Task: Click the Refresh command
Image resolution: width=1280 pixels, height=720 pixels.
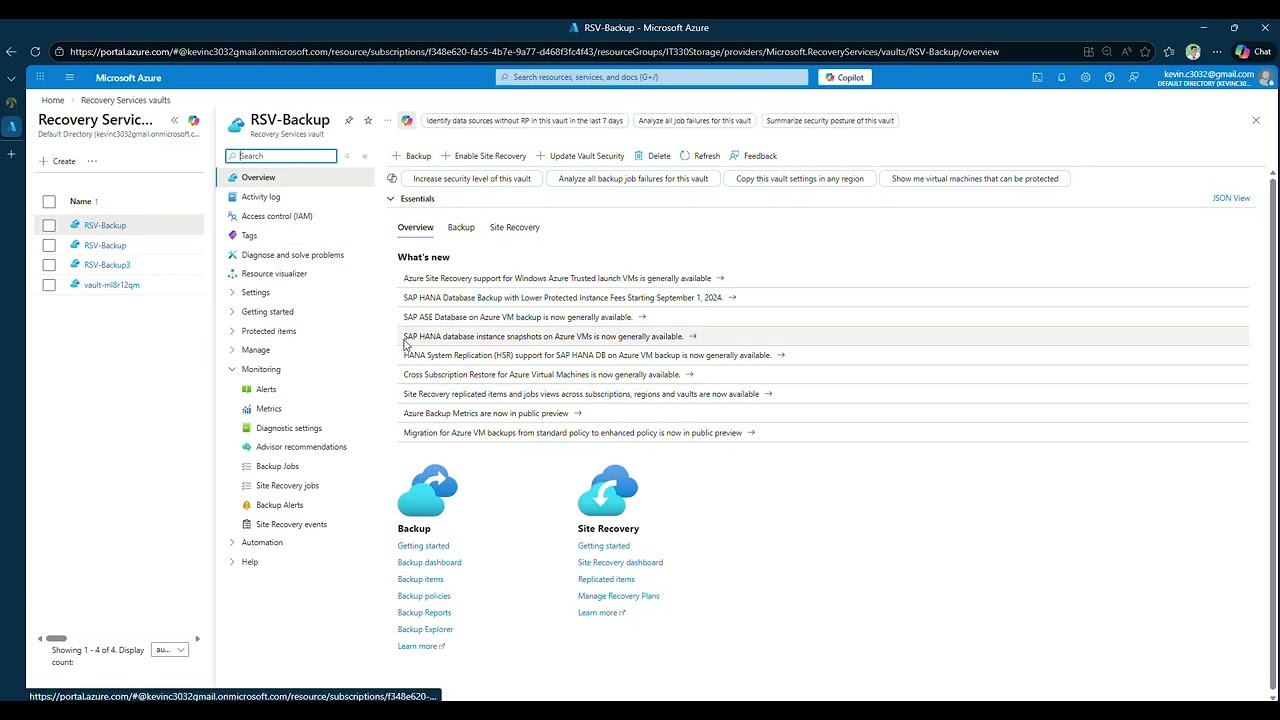Action: pyautogui.click(x=700, y=156)
